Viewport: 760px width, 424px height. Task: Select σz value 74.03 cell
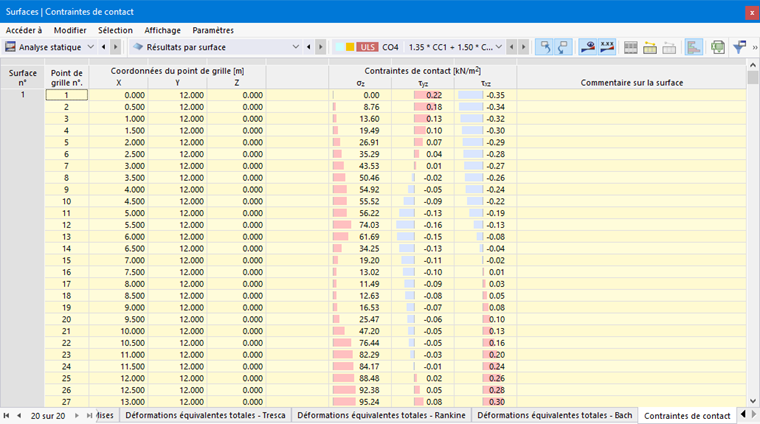click(360, 225)
